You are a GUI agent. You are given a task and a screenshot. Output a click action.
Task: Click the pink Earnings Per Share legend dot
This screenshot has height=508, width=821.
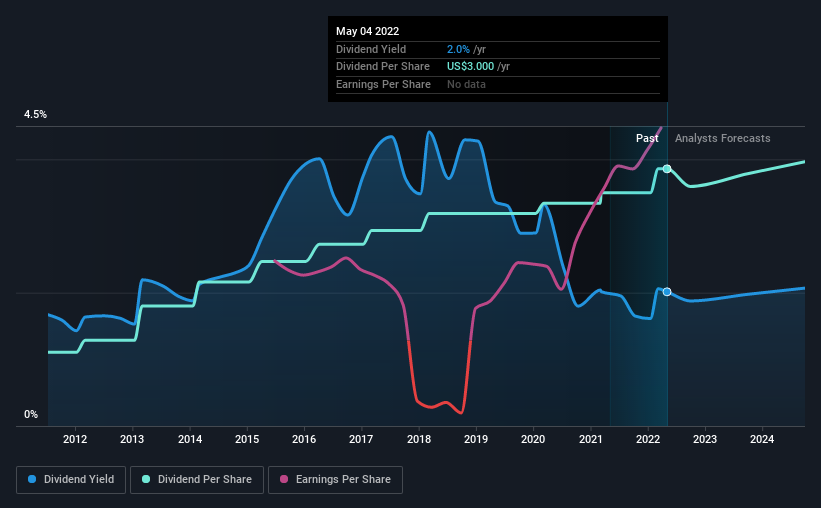click(x=284, y=479)
